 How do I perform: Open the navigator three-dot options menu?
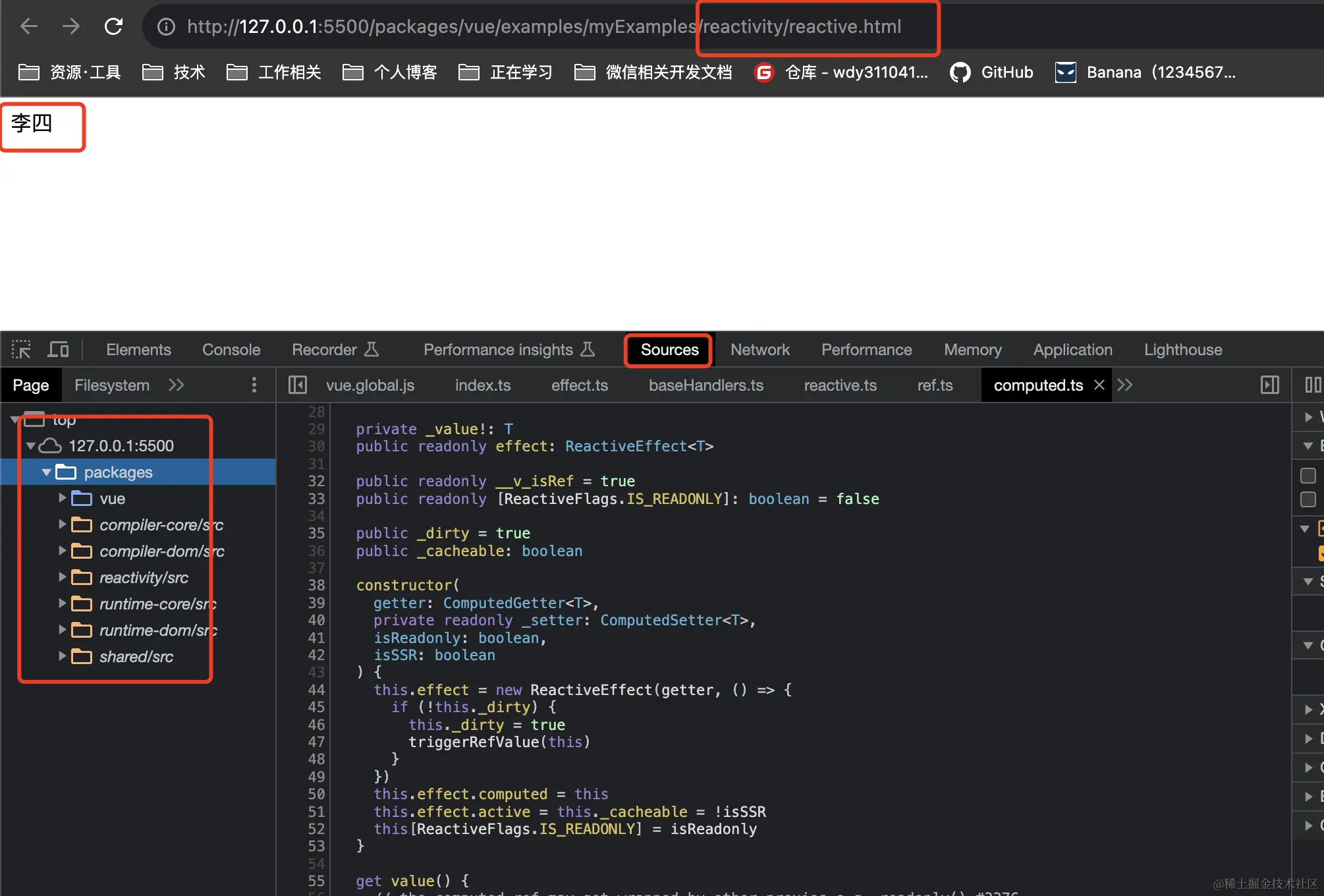click(x=254, y=385)
